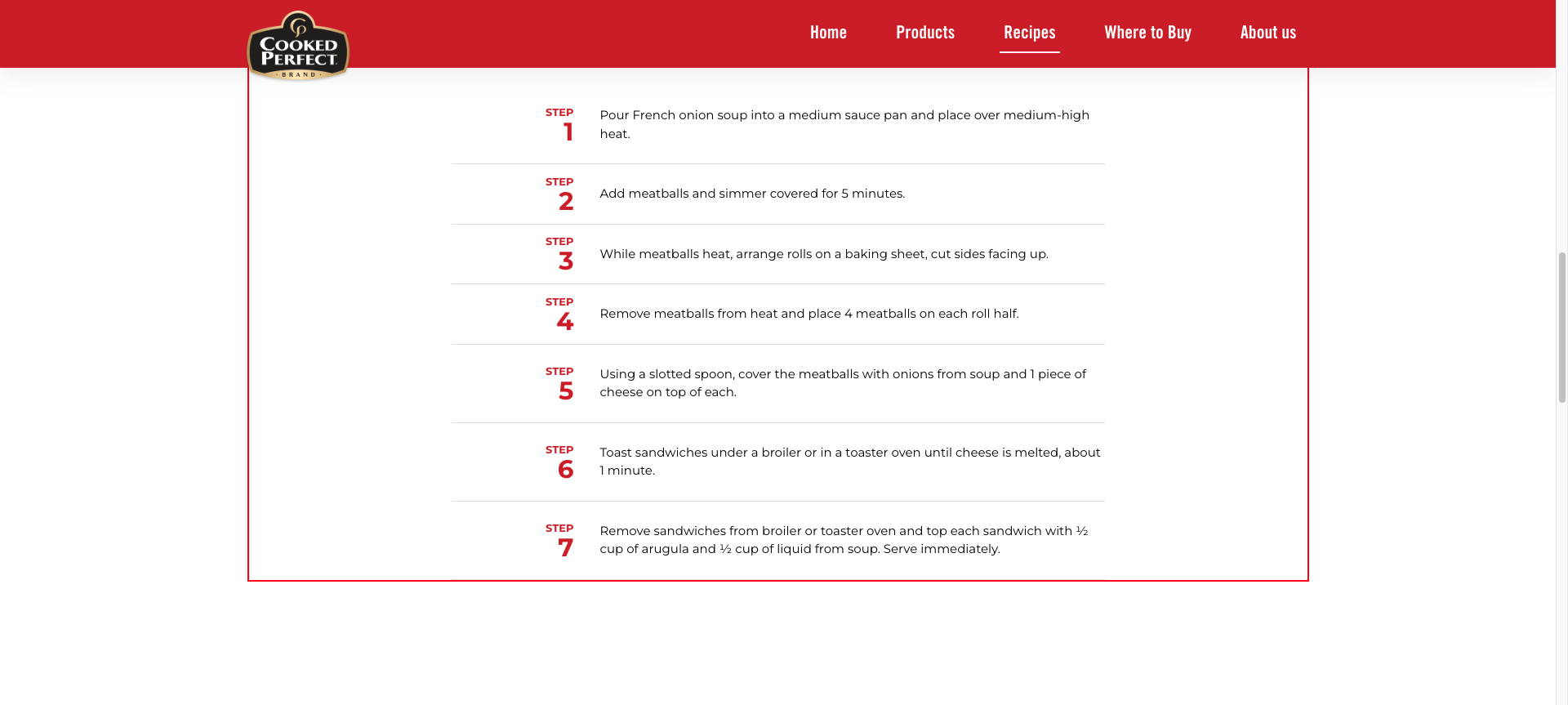Open the Where to Buy page

coord(1147,33)
